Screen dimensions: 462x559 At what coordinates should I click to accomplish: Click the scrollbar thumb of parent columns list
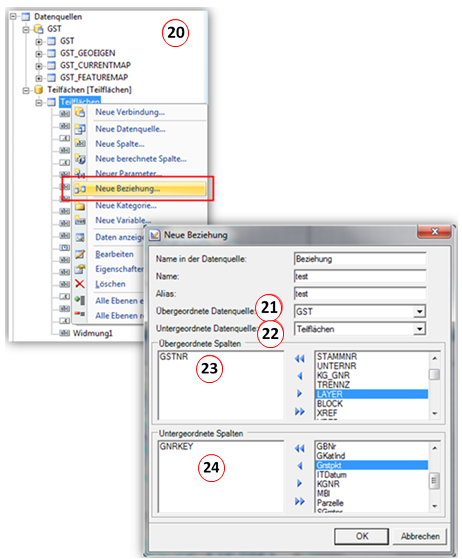pyautogui.click(x=435, y=374)
